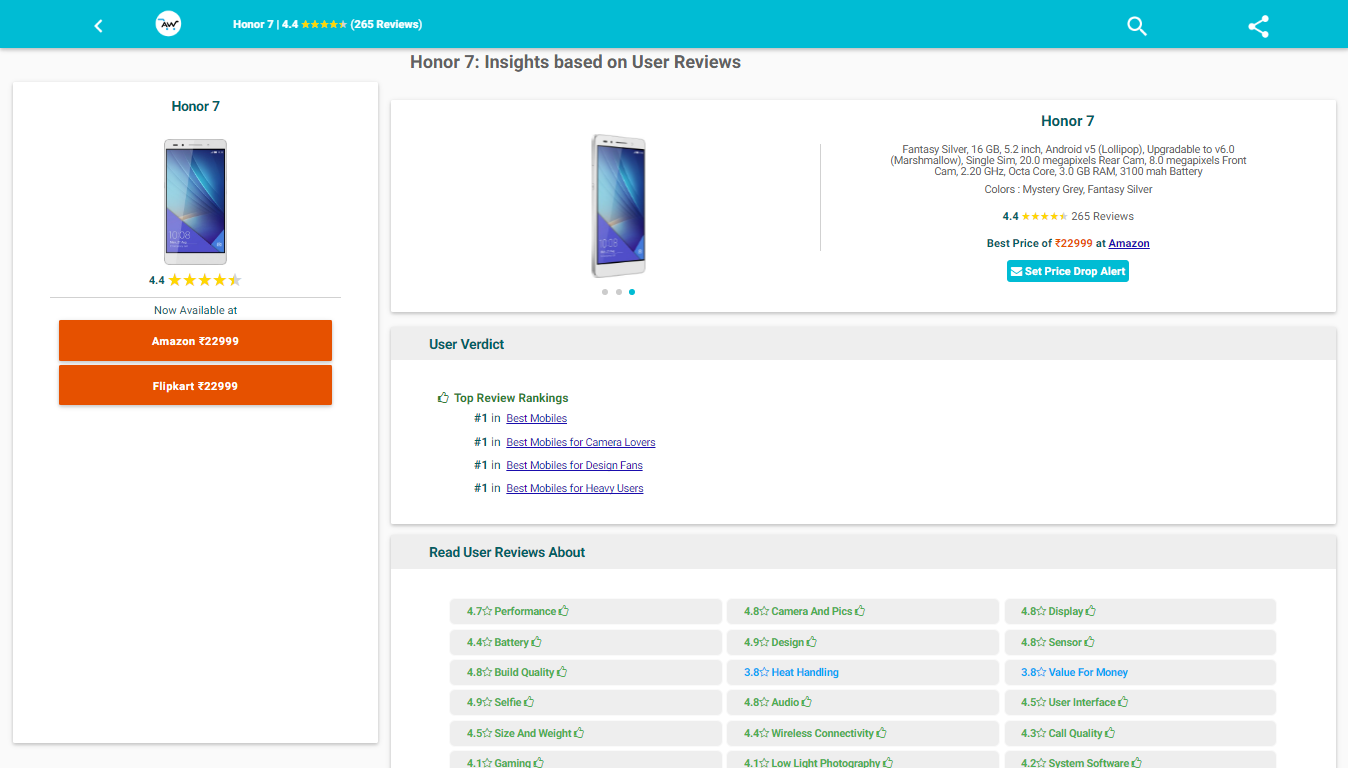Read reviews about Wireless Connectivity
This screenshot has height=768, width=1348.
pyautogui.click(x=863, y=733)
